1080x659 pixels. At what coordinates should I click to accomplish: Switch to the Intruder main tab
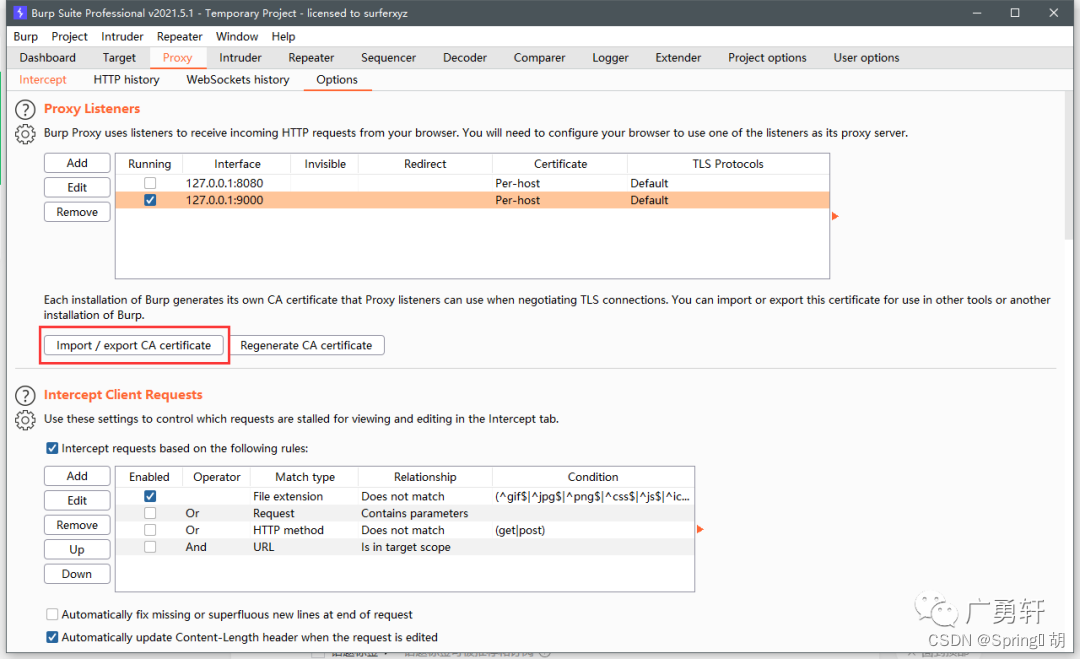pyautogui.click(x=240, y=58)
